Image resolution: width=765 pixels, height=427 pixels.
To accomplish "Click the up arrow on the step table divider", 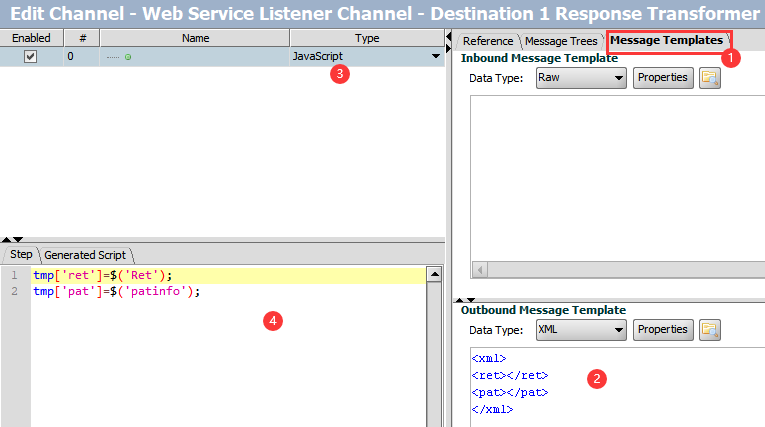I will (x=6, y=240).
